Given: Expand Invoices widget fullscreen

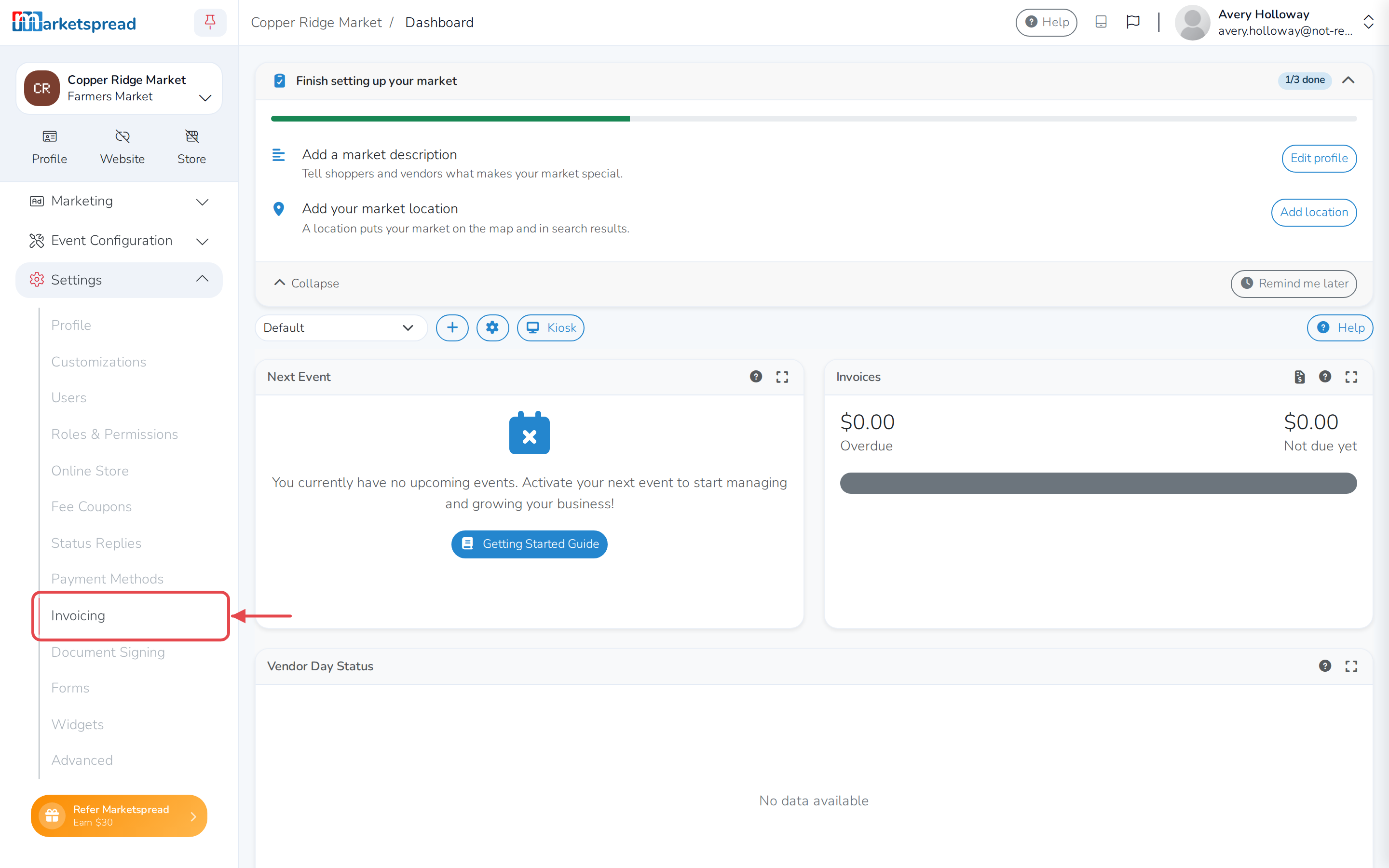Looking at the screenshot, I should [1351, 377].
